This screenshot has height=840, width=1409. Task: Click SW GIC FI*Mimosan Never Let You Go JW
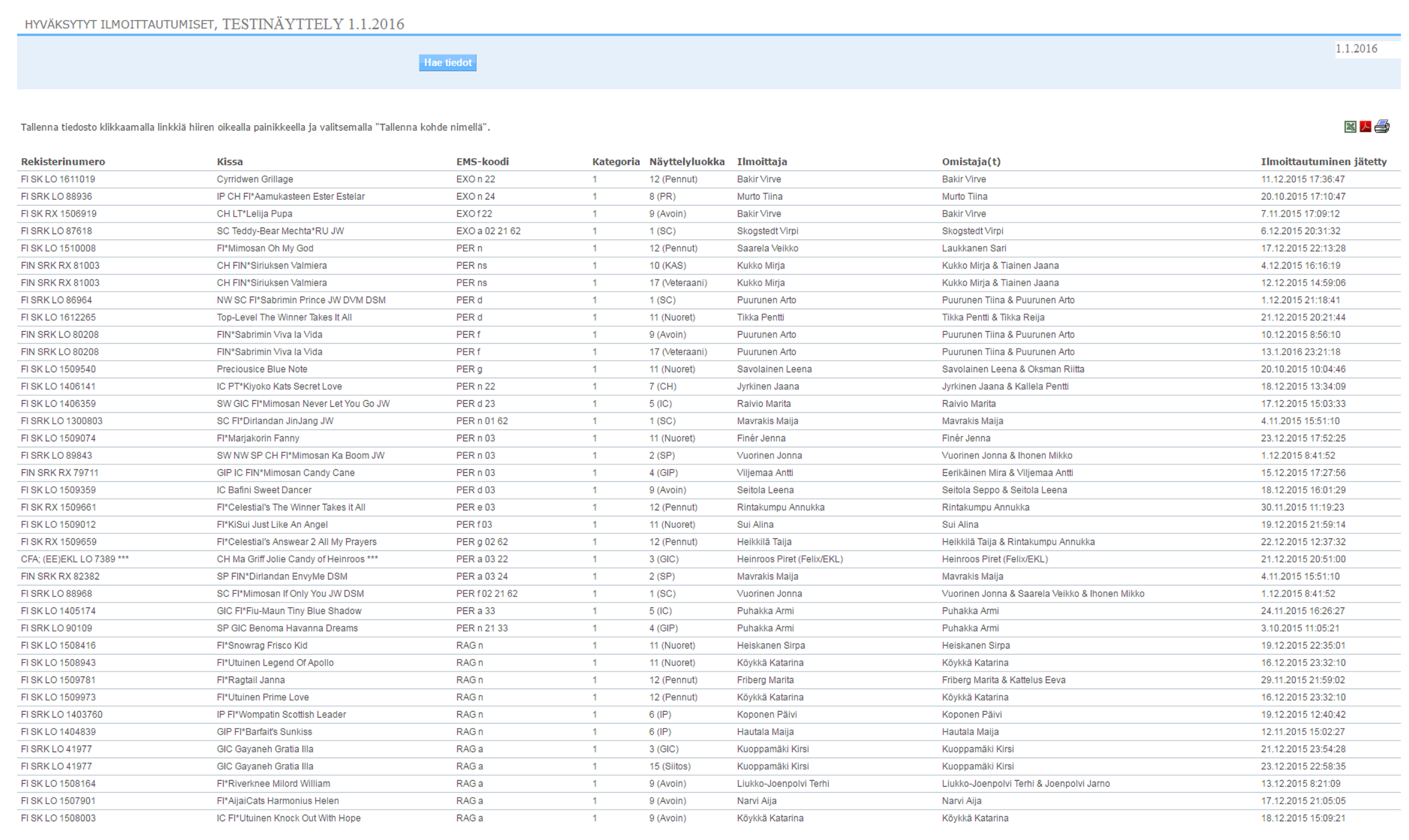(x=303, y=404)
